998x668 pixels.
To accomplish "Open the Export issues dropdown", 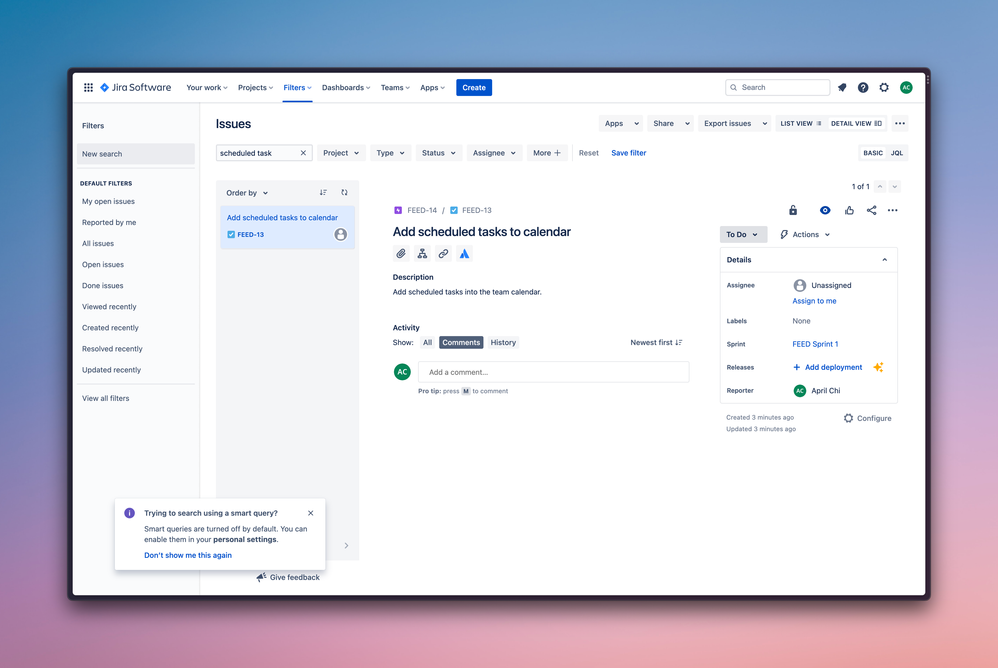I will 736,123.
